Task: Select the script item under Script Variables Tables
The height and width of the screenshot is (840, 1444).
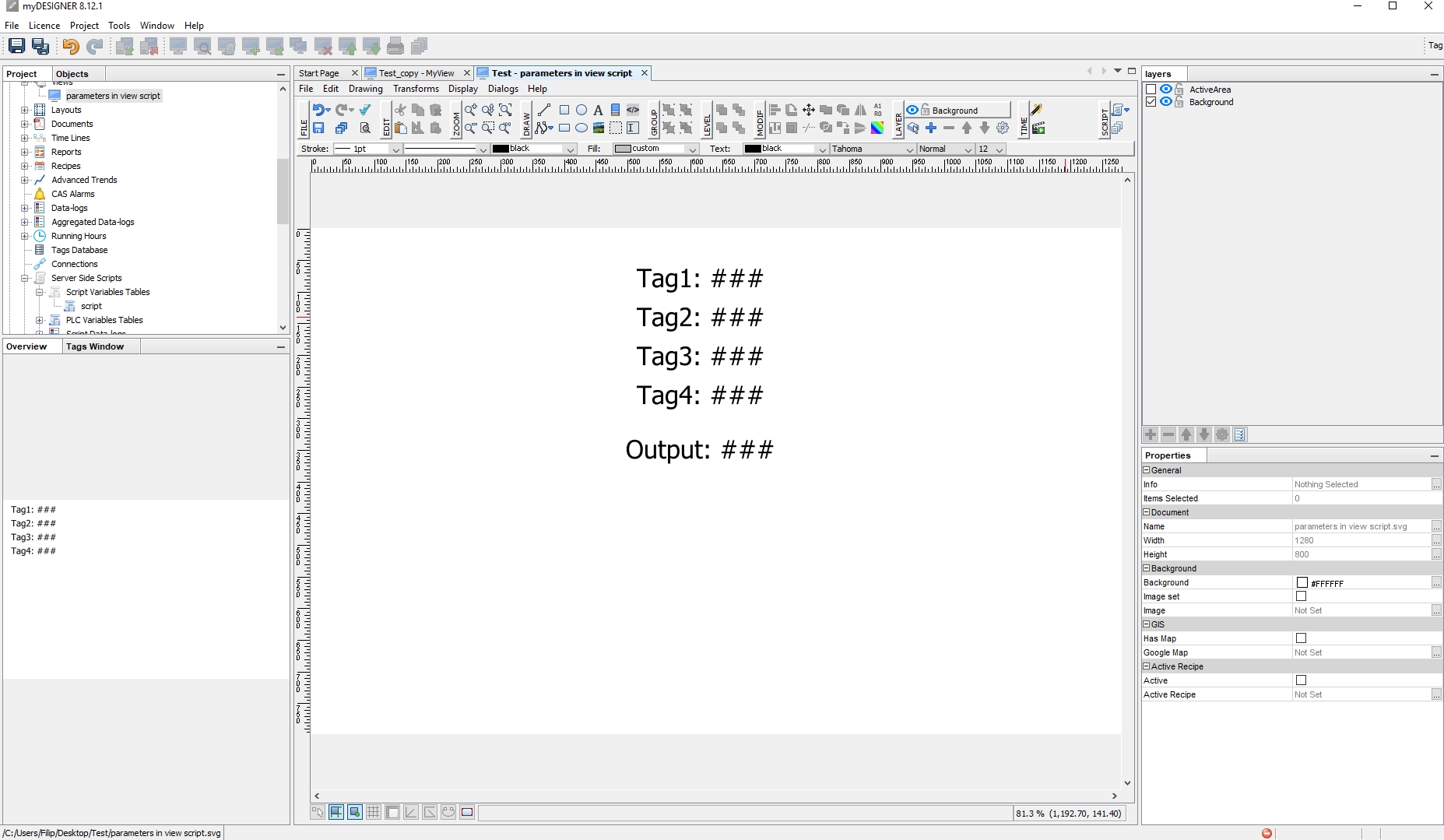Action: point(91,306)
